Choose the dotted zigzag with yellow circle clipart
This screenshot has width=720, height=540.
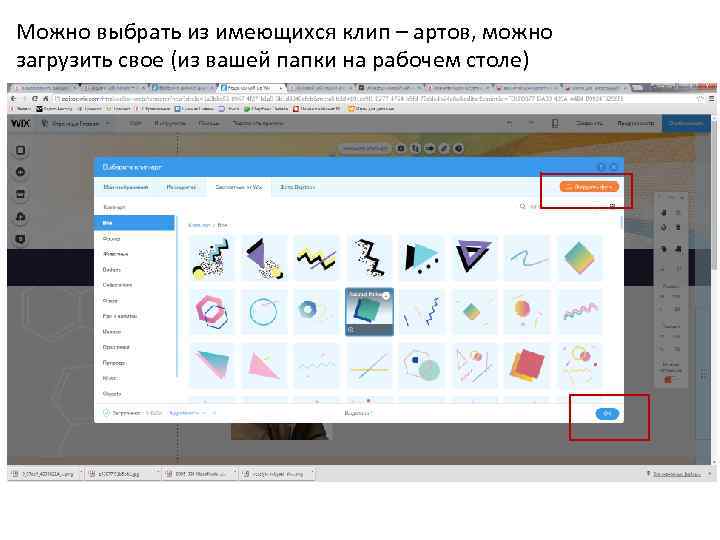tap(211, 259)
